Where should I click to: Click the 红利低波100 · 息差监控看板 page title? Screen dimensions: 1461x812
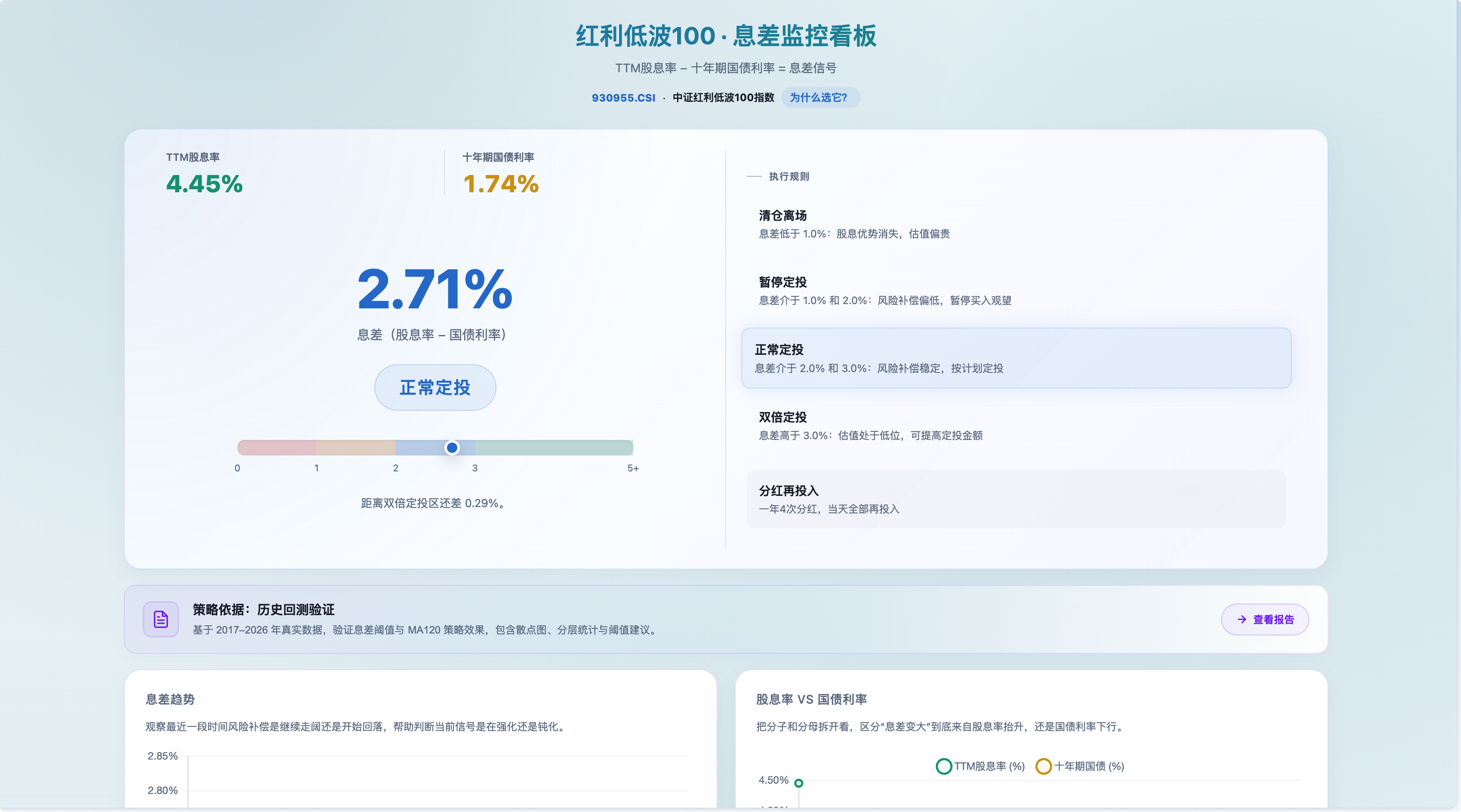[726, 36]
